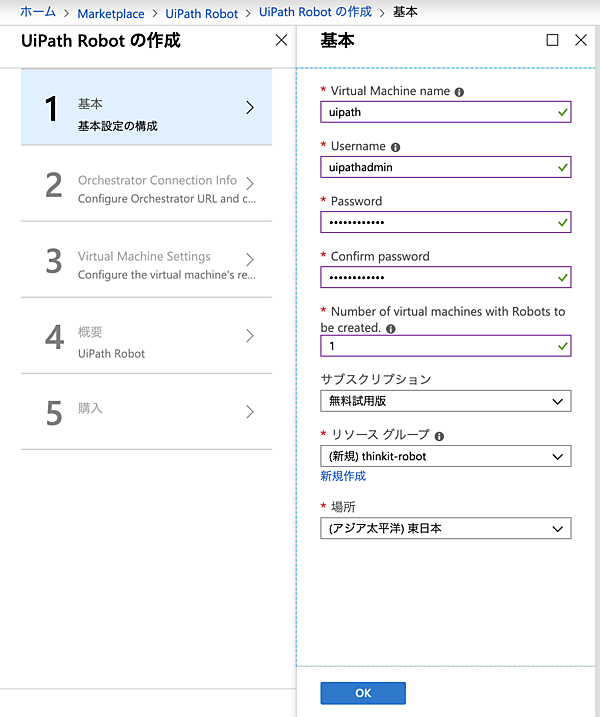Open info icon beside リソース グループ
This screenshot has width=600, height=717.
tap(439, 436)
